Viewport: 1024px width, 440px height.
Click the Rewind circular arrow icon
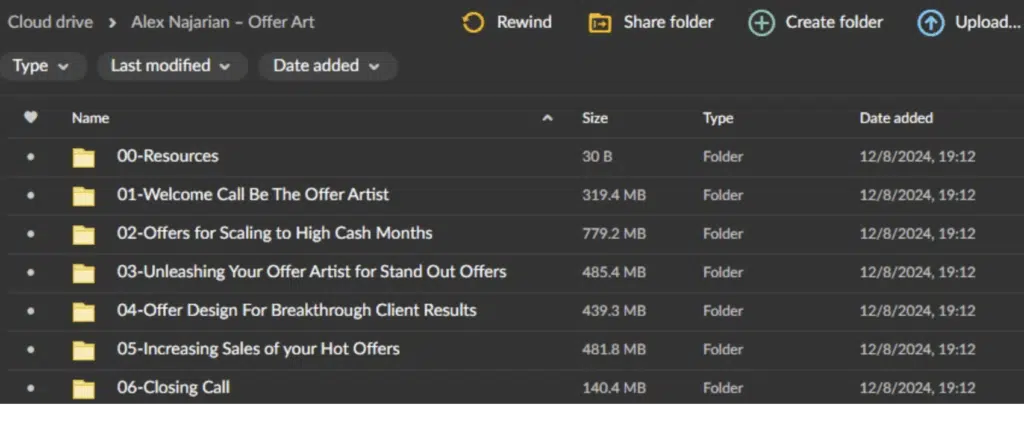coord(473,23)
